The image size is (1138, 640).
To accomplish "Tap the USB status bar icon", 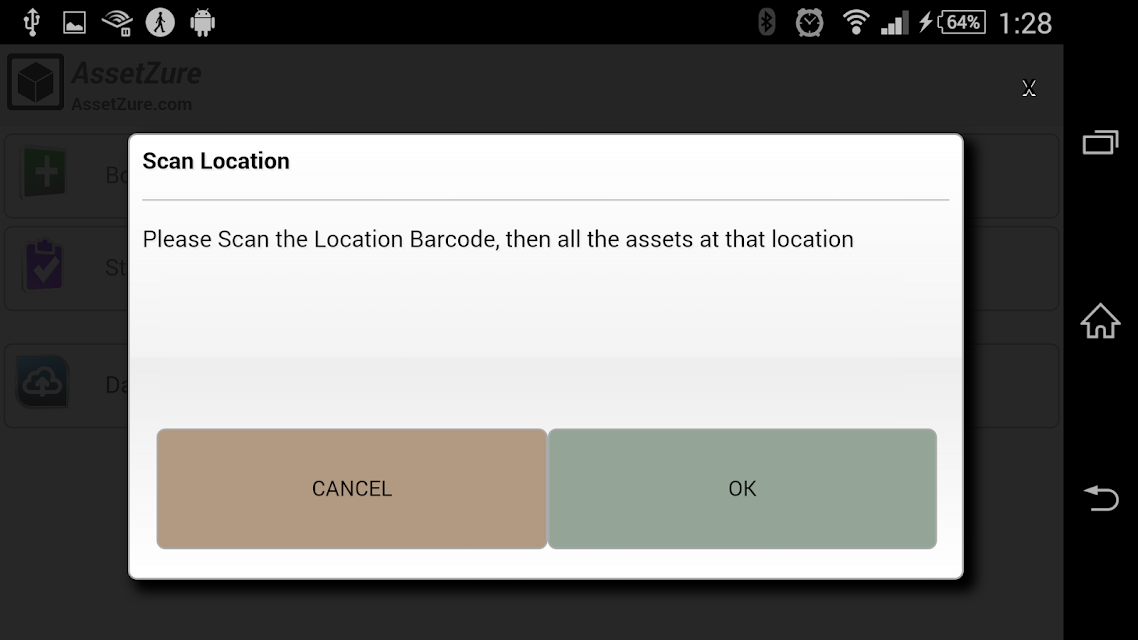I will click(31, 22).
